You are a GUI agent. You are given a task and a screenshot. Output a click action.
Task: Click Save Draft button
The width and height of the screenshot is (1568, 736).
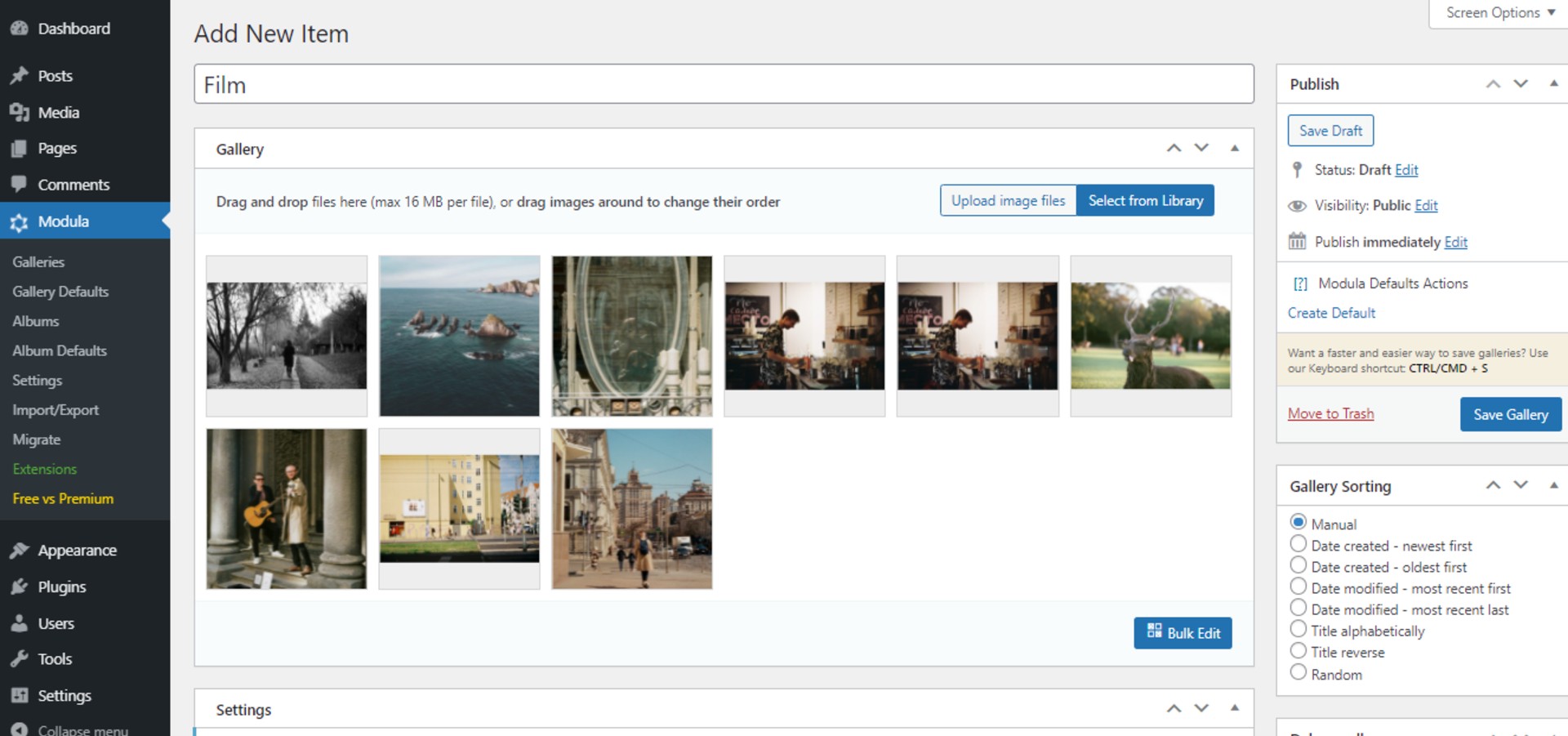tap(1330, 131)
